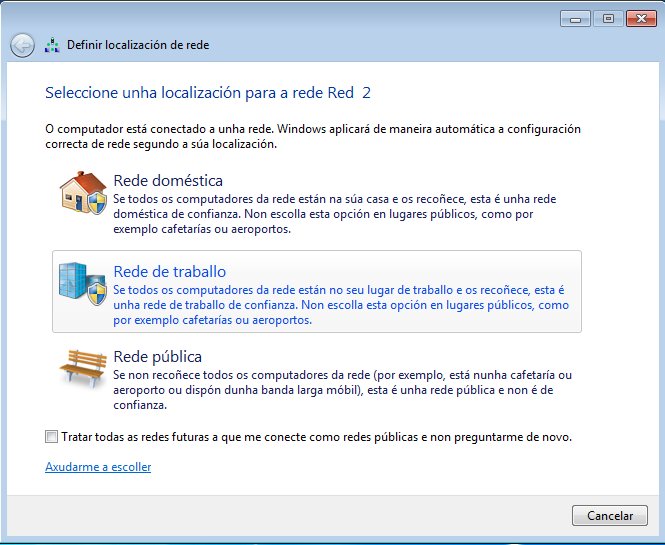Maximize the network location window
The height and width of the screenshot is (545, 665).
click(608, 19)
